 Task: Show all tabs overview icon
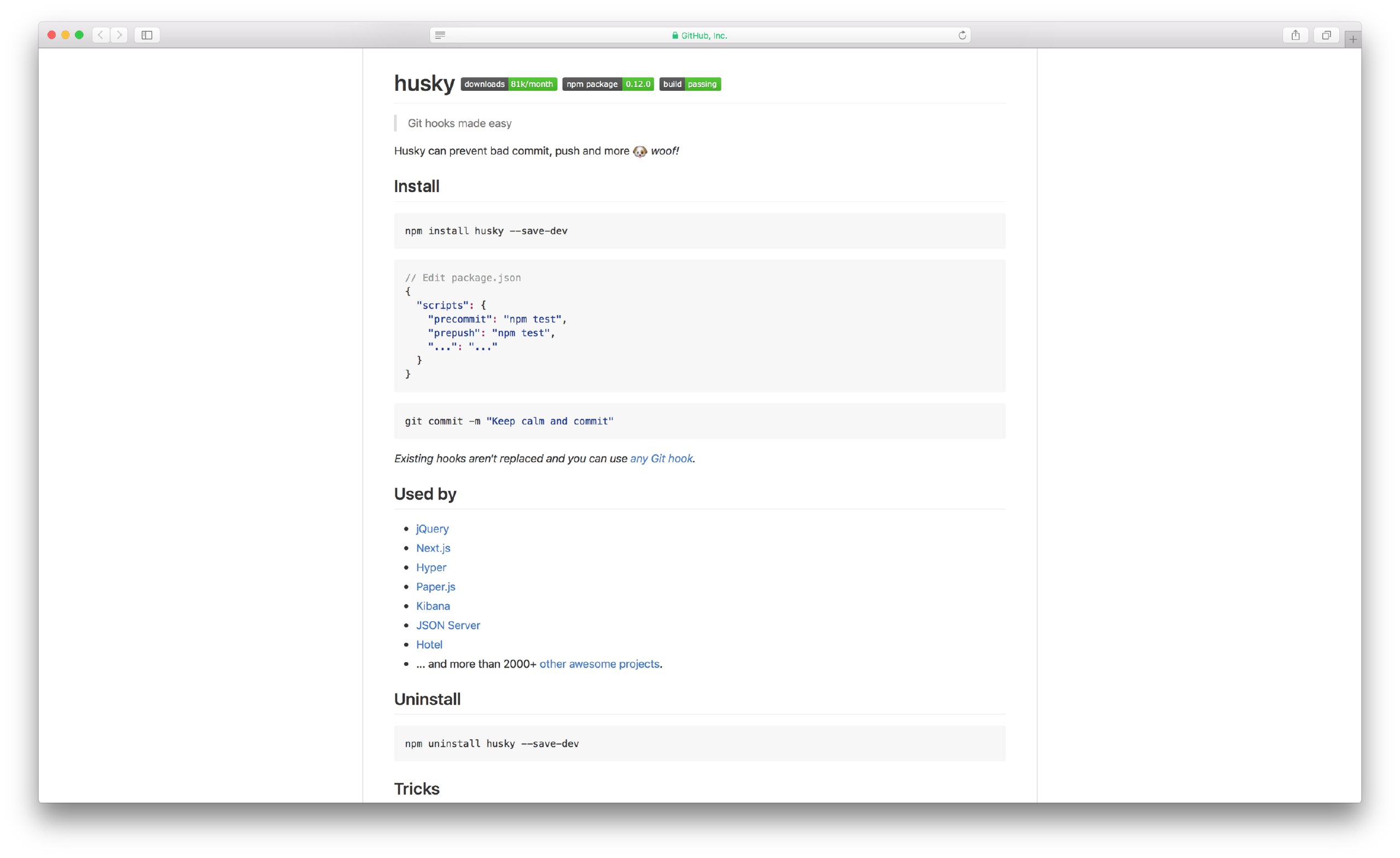coord(1326,35)
